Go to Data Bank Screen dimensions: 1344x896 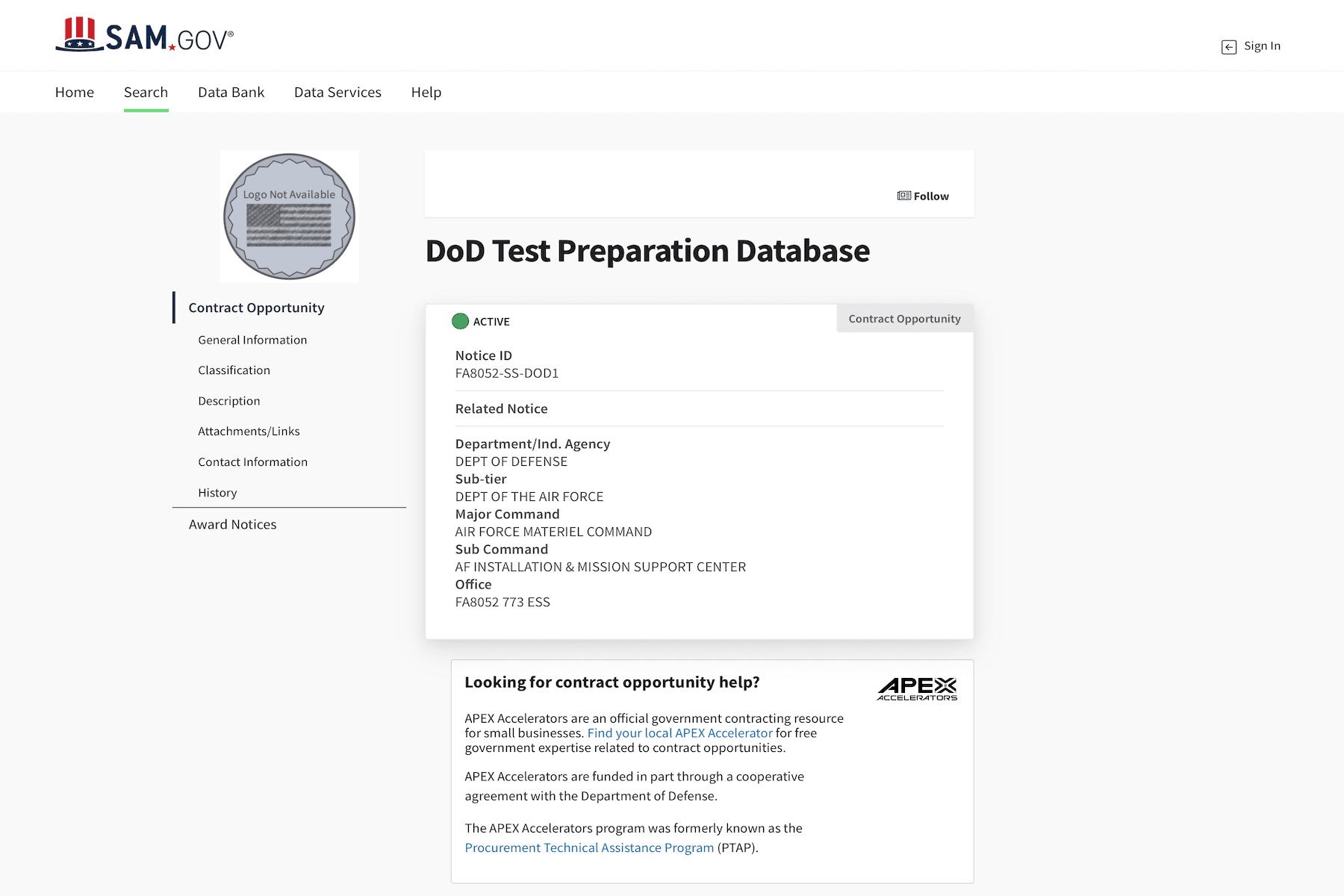(x=231, y=92)
